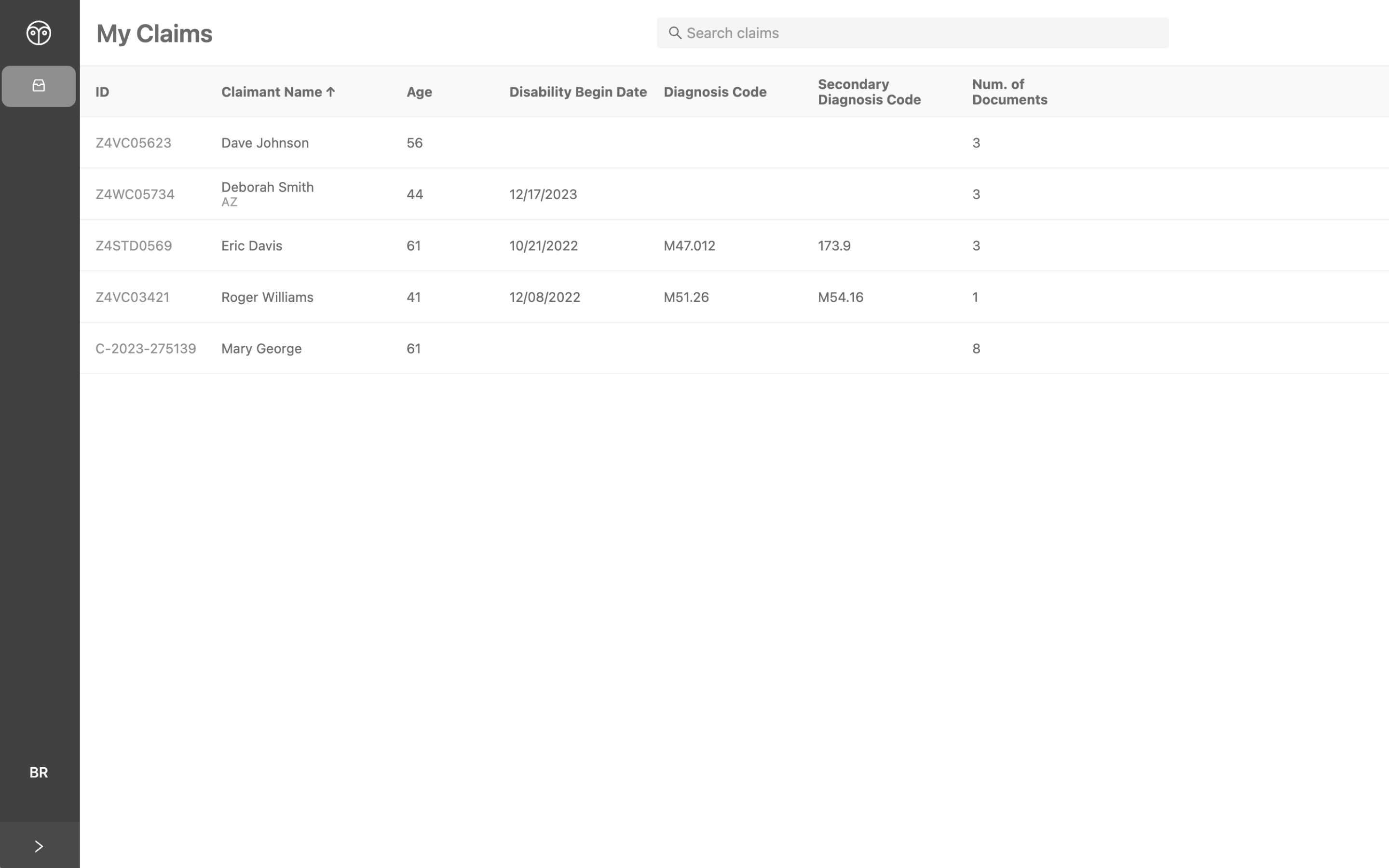Click document count 1 for Roger Williams
This screenshot has width=1389, height=868.
[x=975, y=297]
